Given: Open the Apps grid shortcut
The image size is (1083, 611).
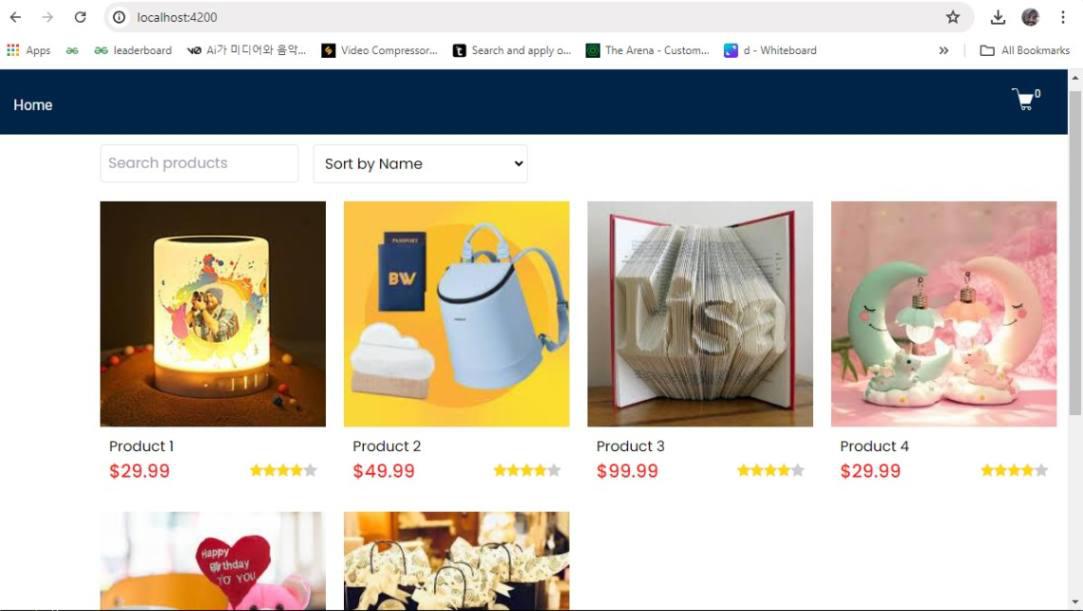Looking at the screenshot, I should pos(28,50).
